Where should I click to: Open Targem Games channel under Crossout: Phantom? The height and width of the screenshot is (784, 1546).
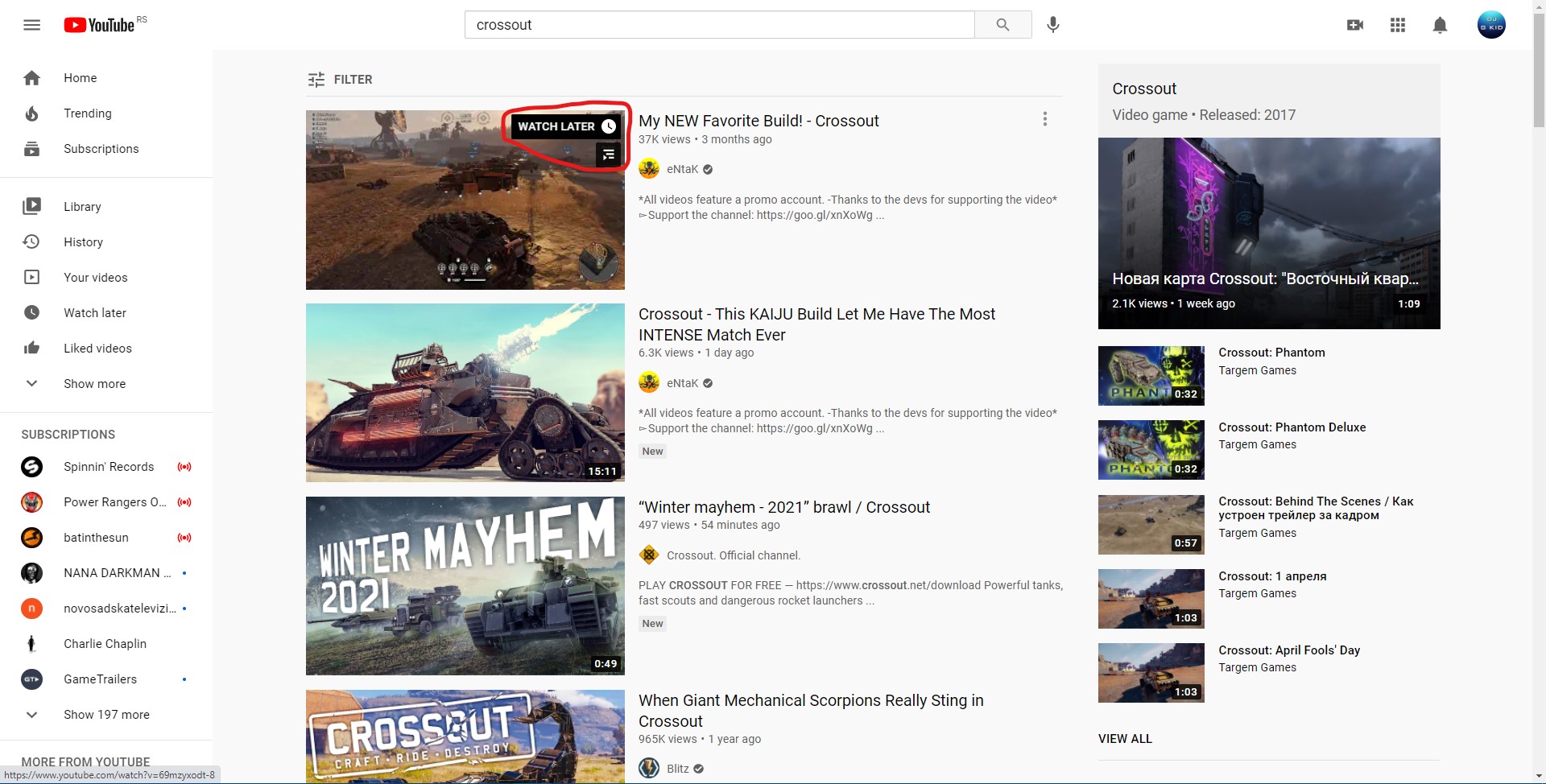(x=1257, y=370)
